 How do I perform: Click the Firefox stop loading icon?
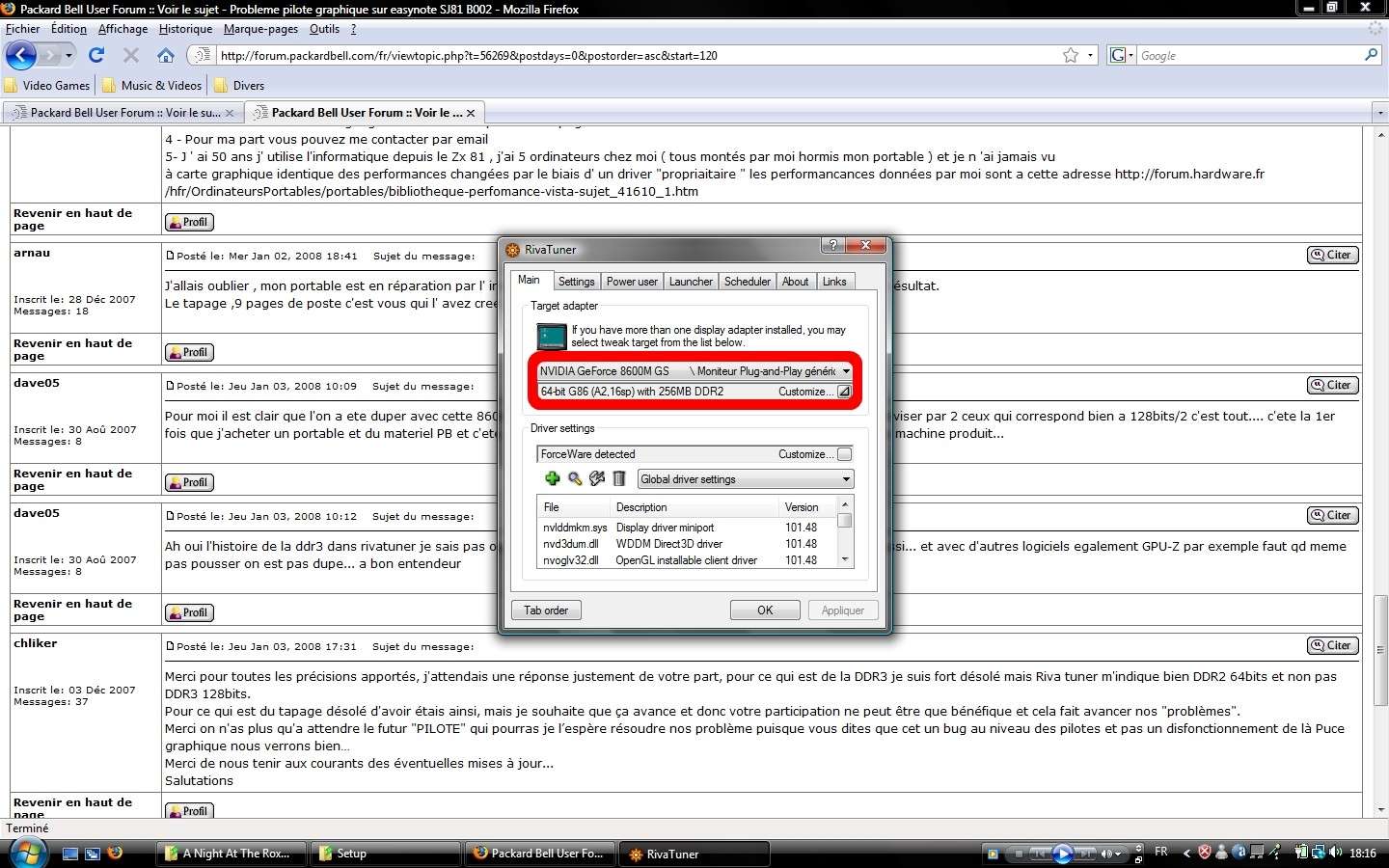click(x=131, y=55)
